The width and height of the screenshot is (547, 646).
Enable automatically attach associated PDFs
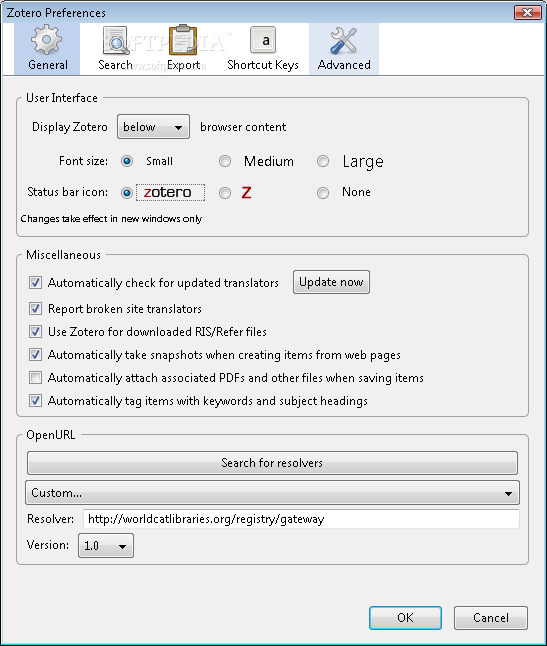[35, 378]
